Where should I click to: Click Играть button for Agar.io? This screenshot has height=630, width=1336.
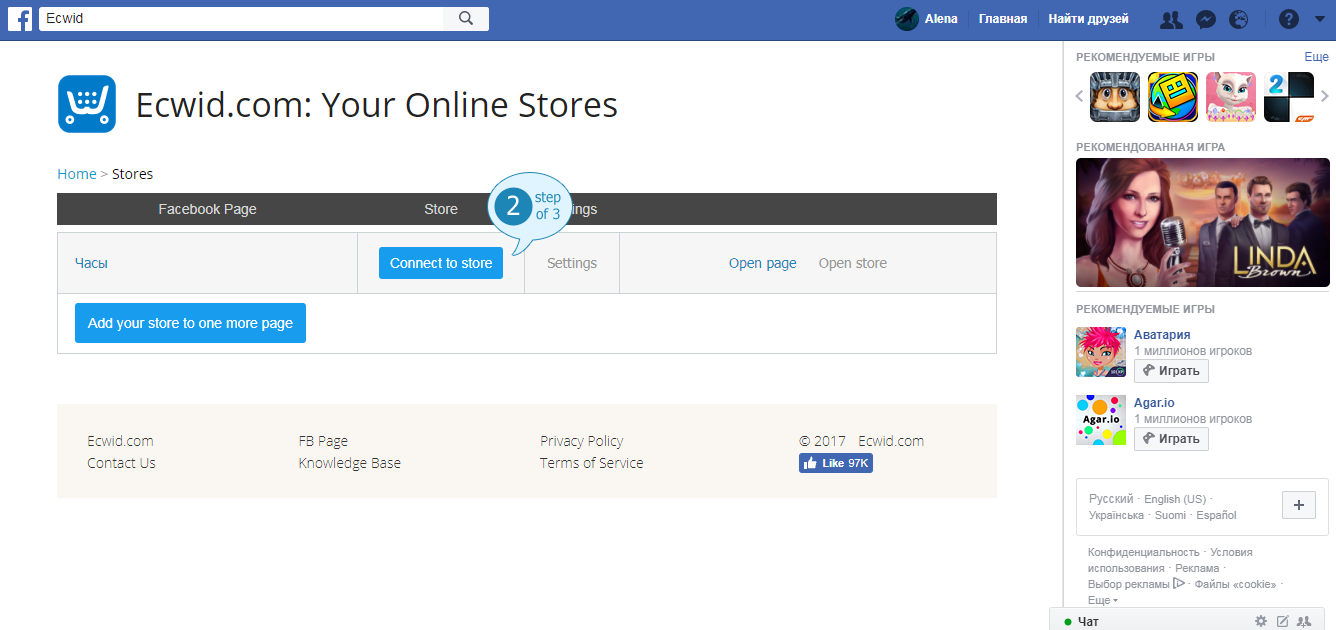click(1171, 439)
